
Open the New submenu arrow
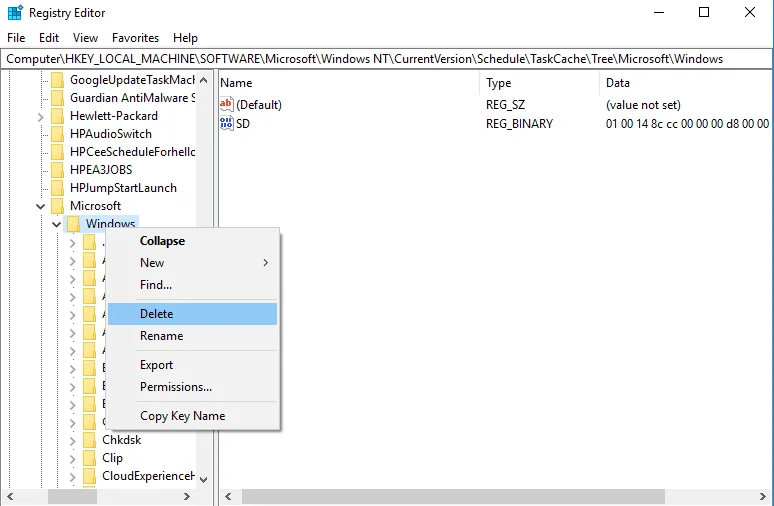(266, 263)
